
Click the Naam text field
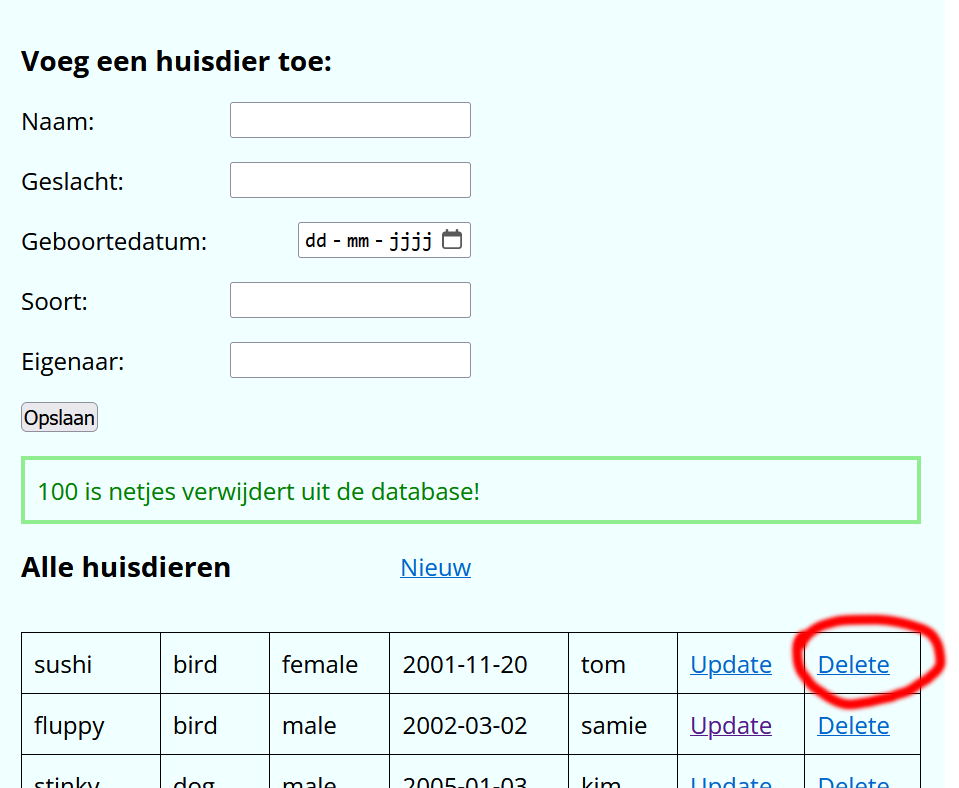tap(350, 120)
